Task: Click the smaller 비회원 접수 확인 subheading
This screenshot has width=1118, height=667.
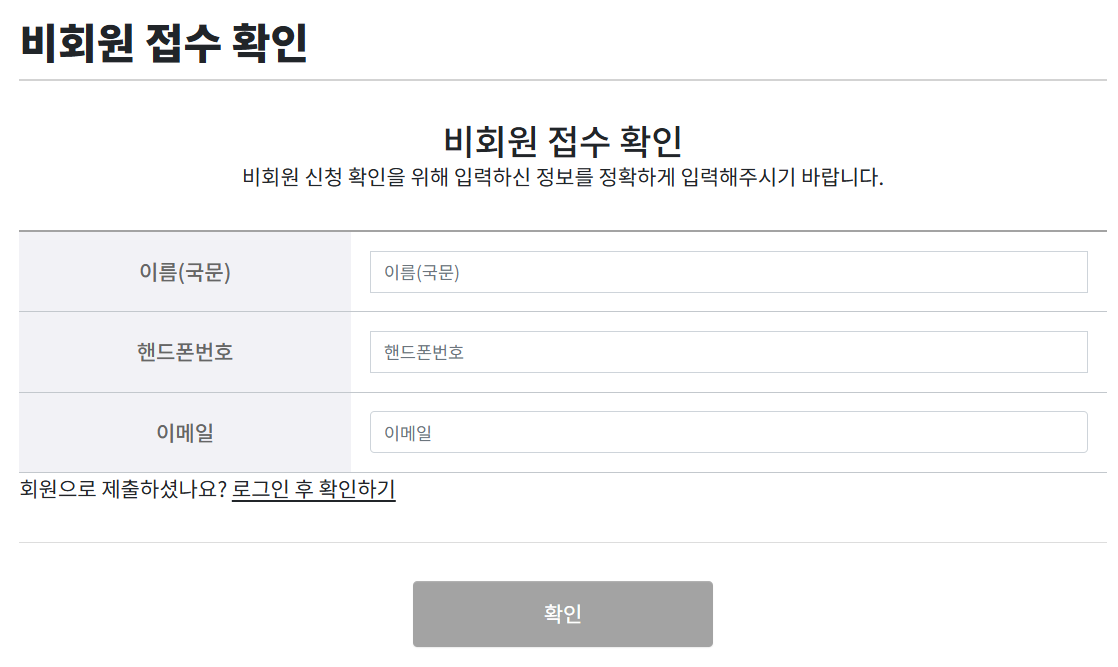Action: (x=562, y=141)
